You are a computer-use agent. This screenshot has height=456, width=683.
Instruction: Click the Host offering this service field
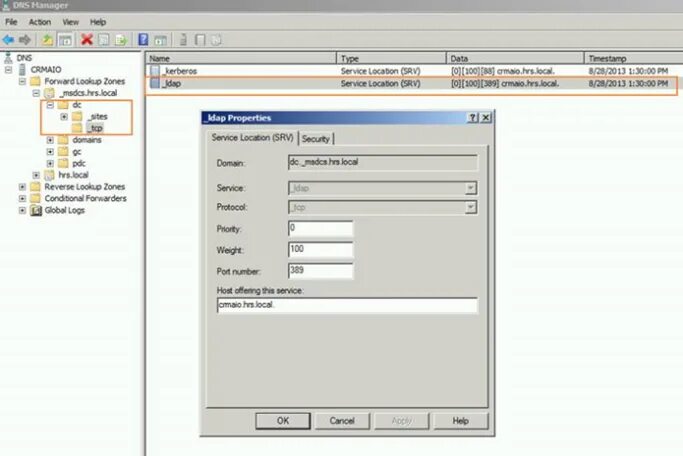click(x=347, y=305)
